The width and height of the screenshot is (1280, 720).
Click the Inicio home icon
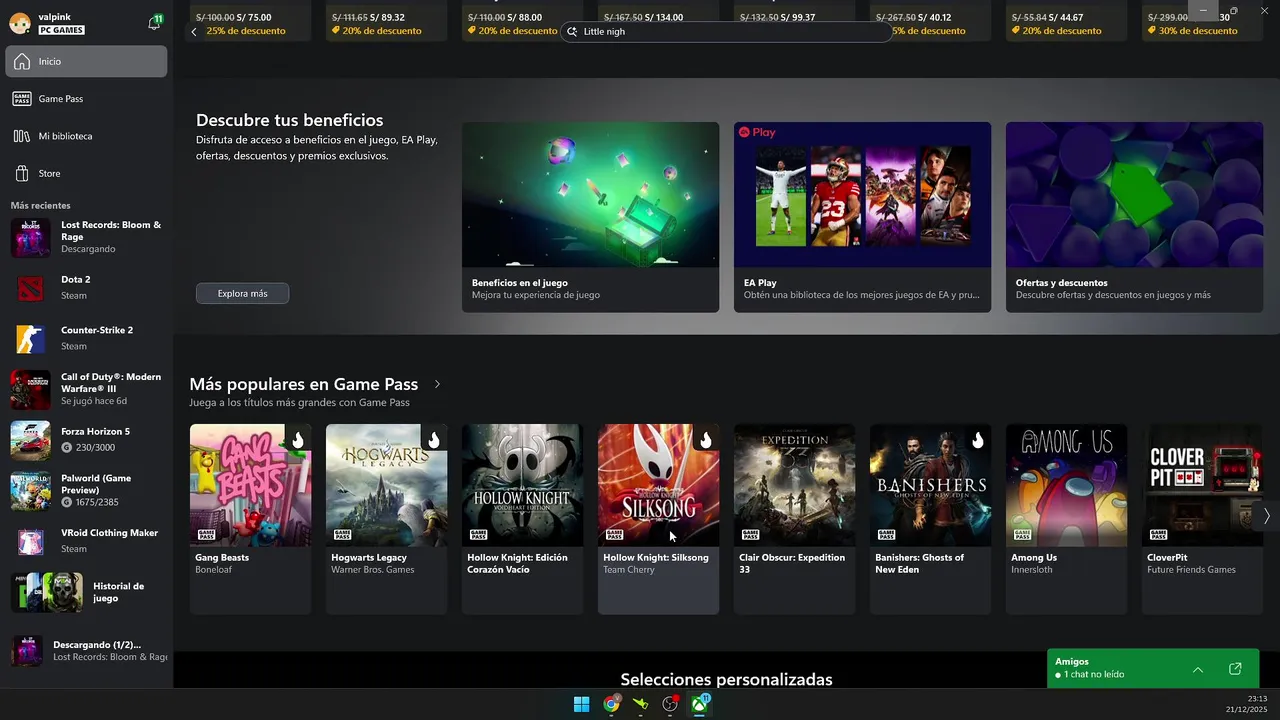point(22,61)
